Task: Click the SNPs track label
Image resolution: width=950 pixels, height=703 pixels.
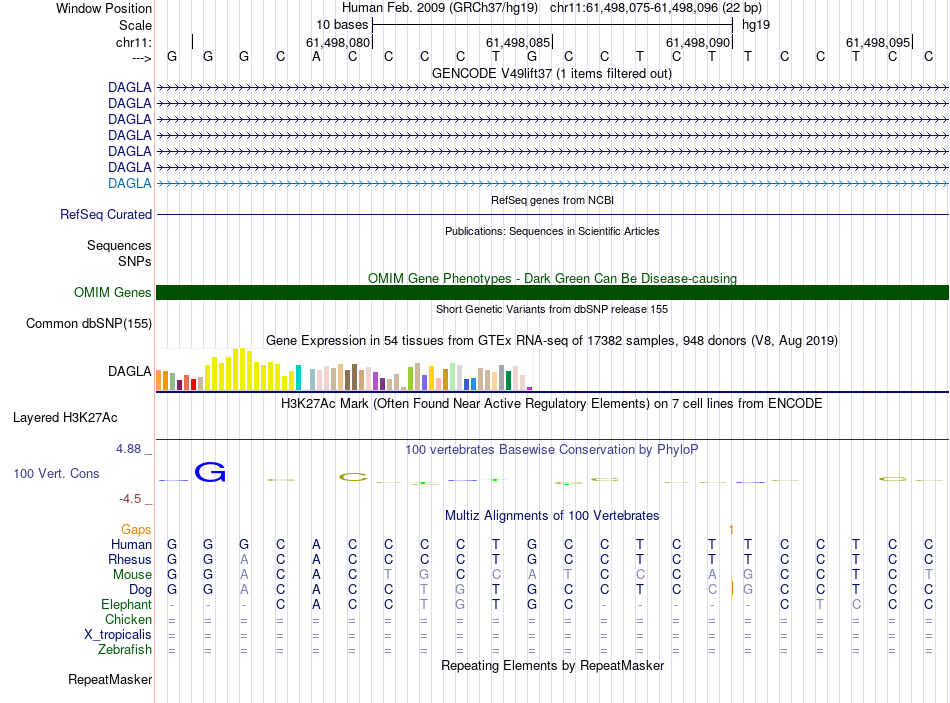Action: coord(135,261)
